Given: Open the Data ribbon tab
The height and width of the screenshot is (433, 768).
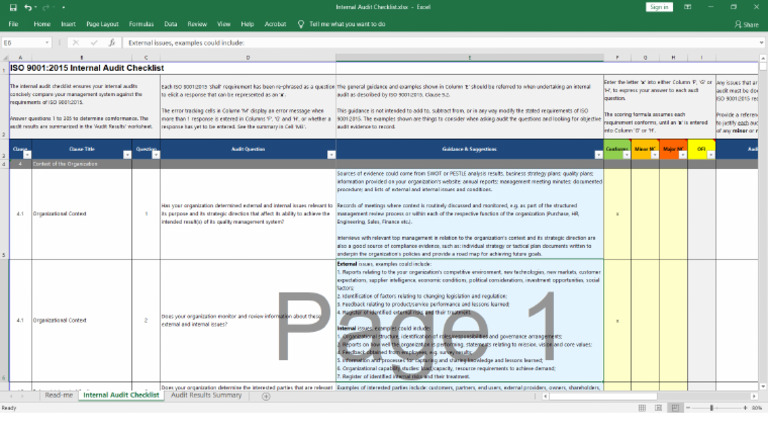Looking at the screenshot, I should [x=170, y=24].
